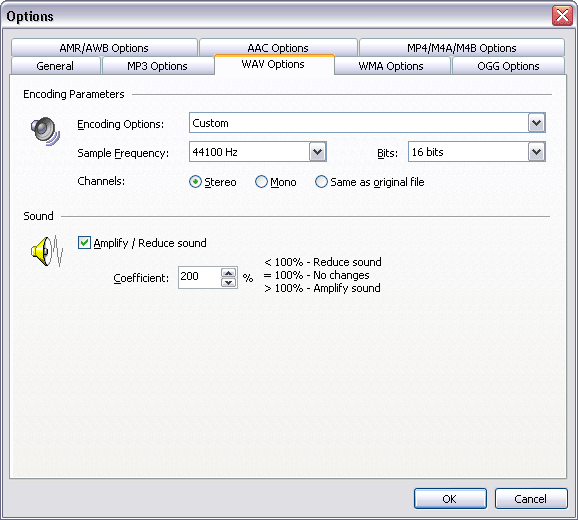Click the Sound section label
Screen dimensions: 578x520
38,216
